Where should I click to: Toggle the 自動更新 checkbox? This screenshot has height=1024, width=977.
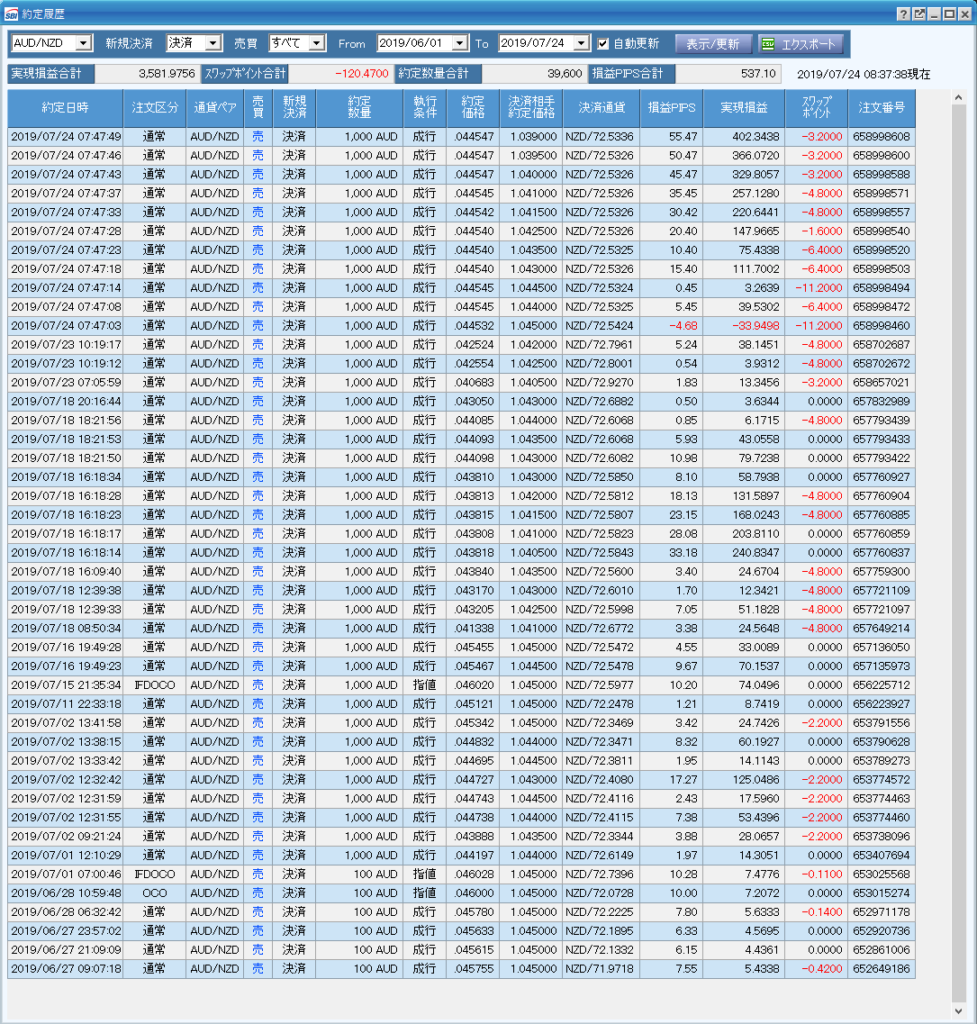[x=603, y=43]
